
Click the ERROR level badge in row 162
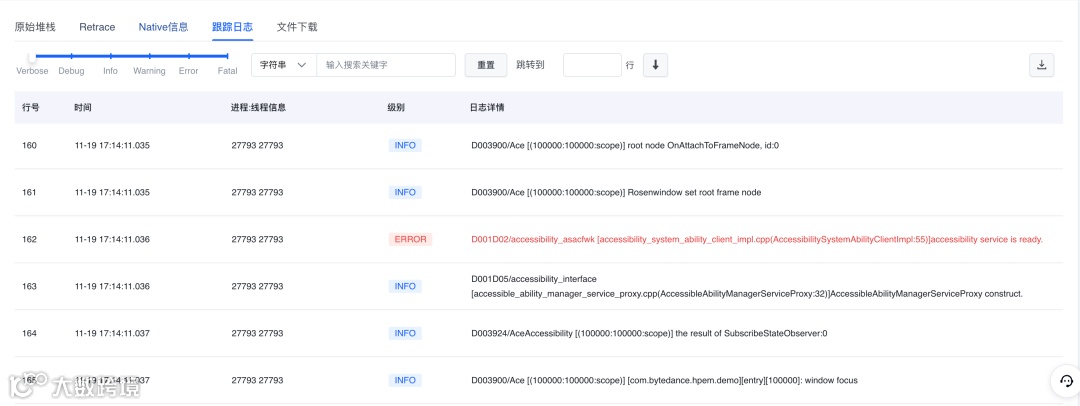pos(410,239)
